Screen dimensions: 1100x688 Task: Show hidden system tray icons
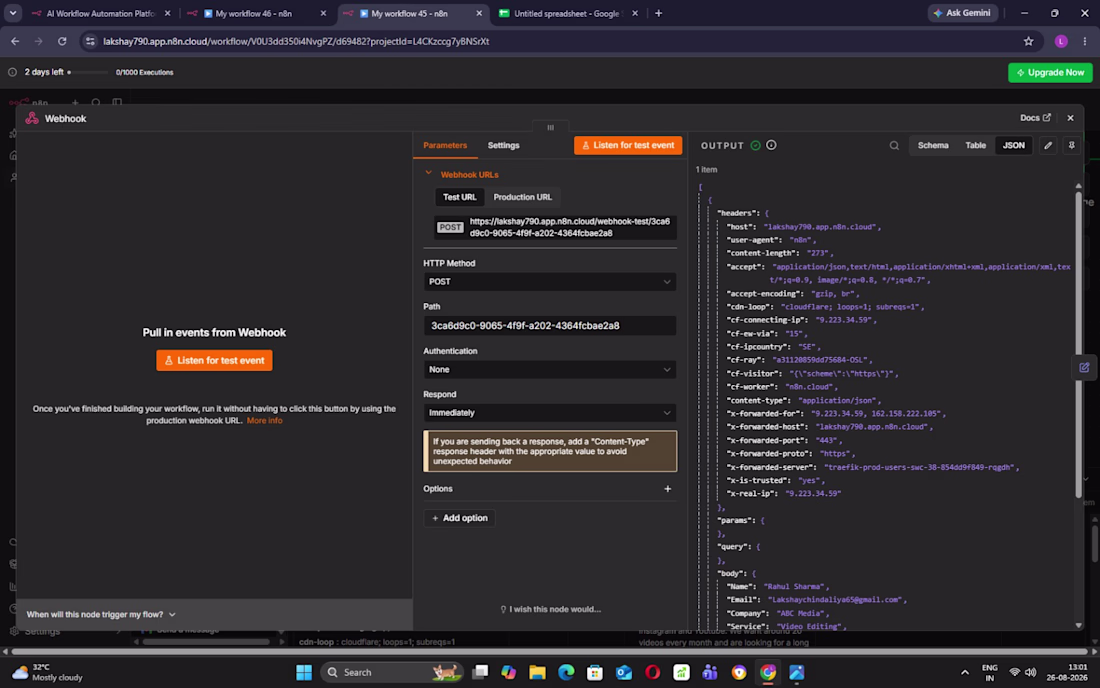(x=965, y=673)
